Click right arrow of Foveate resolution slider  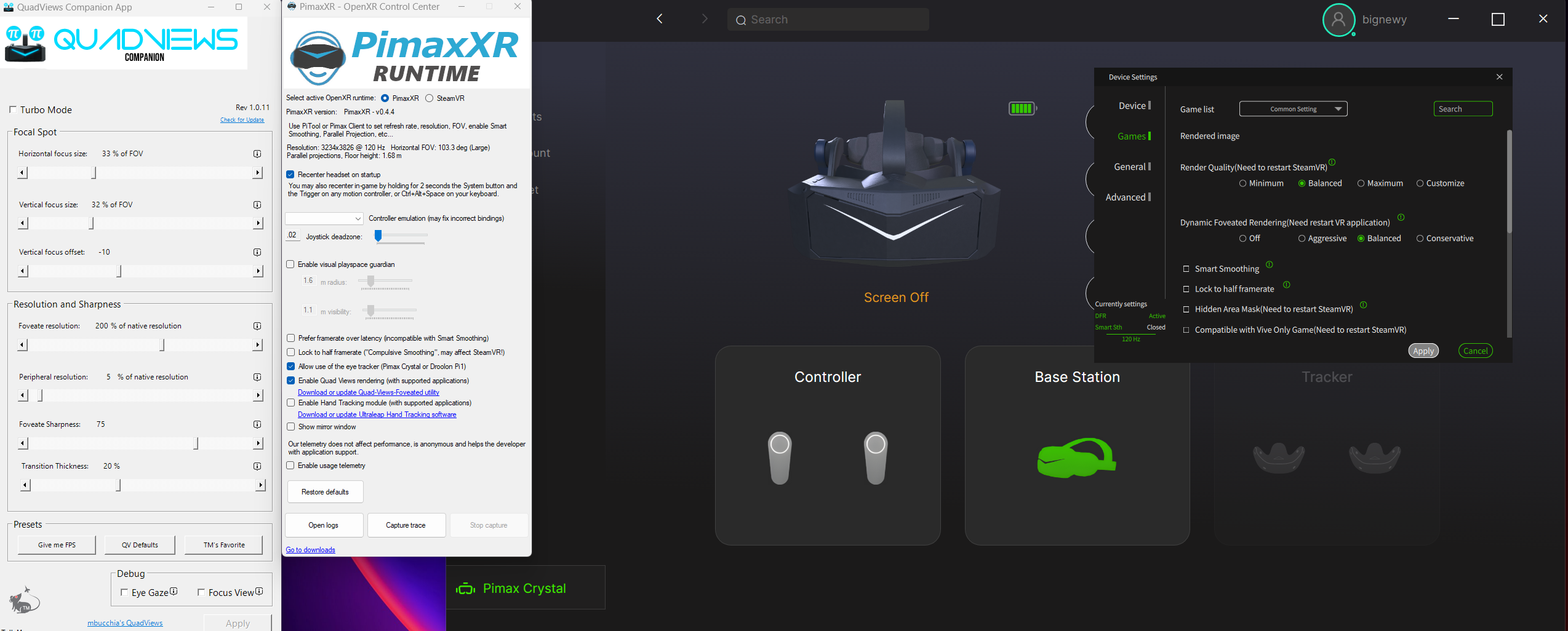coord(258,345)
